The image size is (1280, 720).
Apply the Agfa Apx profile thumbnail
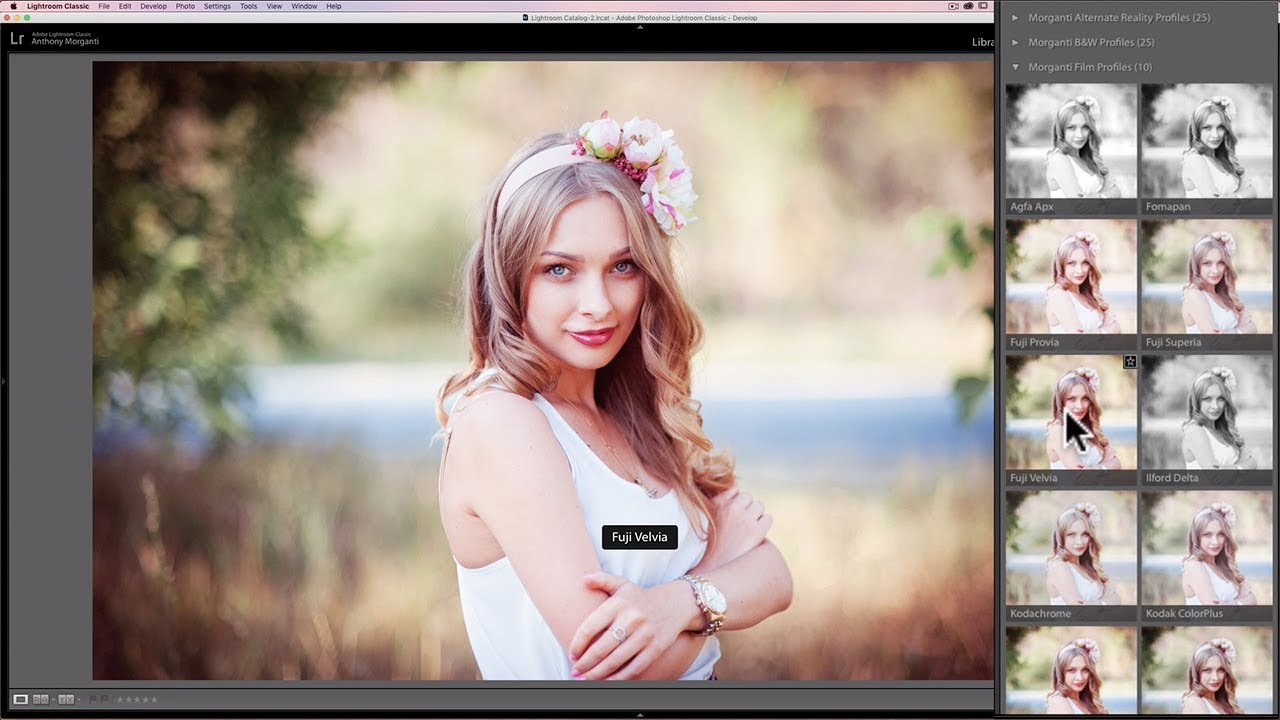pyautogui.click(x=1071, y=140)
